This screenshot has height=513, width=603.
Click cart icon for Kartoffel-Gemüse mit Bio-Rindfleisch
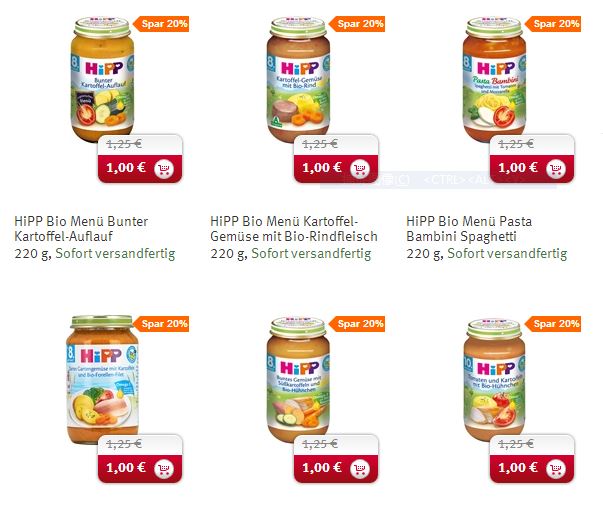(360, 168)
